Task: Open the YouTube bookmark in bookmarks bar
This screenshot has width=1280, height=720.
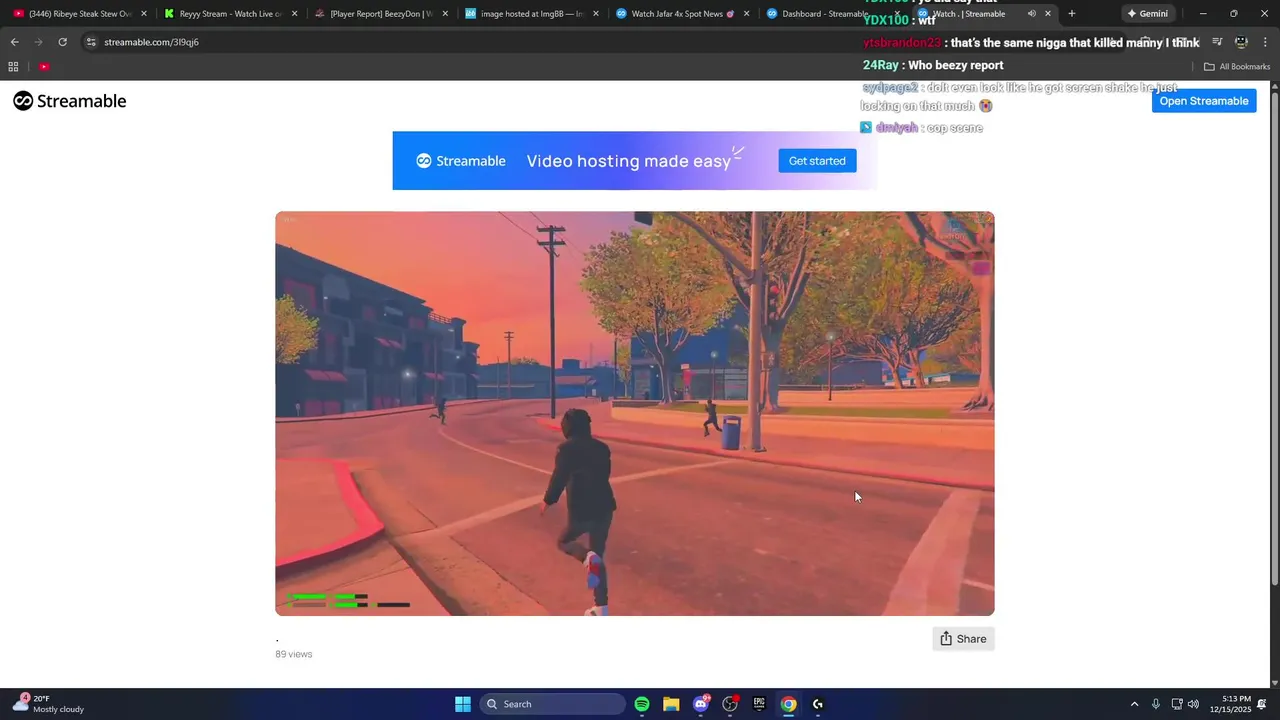Action: click(44, 67)
